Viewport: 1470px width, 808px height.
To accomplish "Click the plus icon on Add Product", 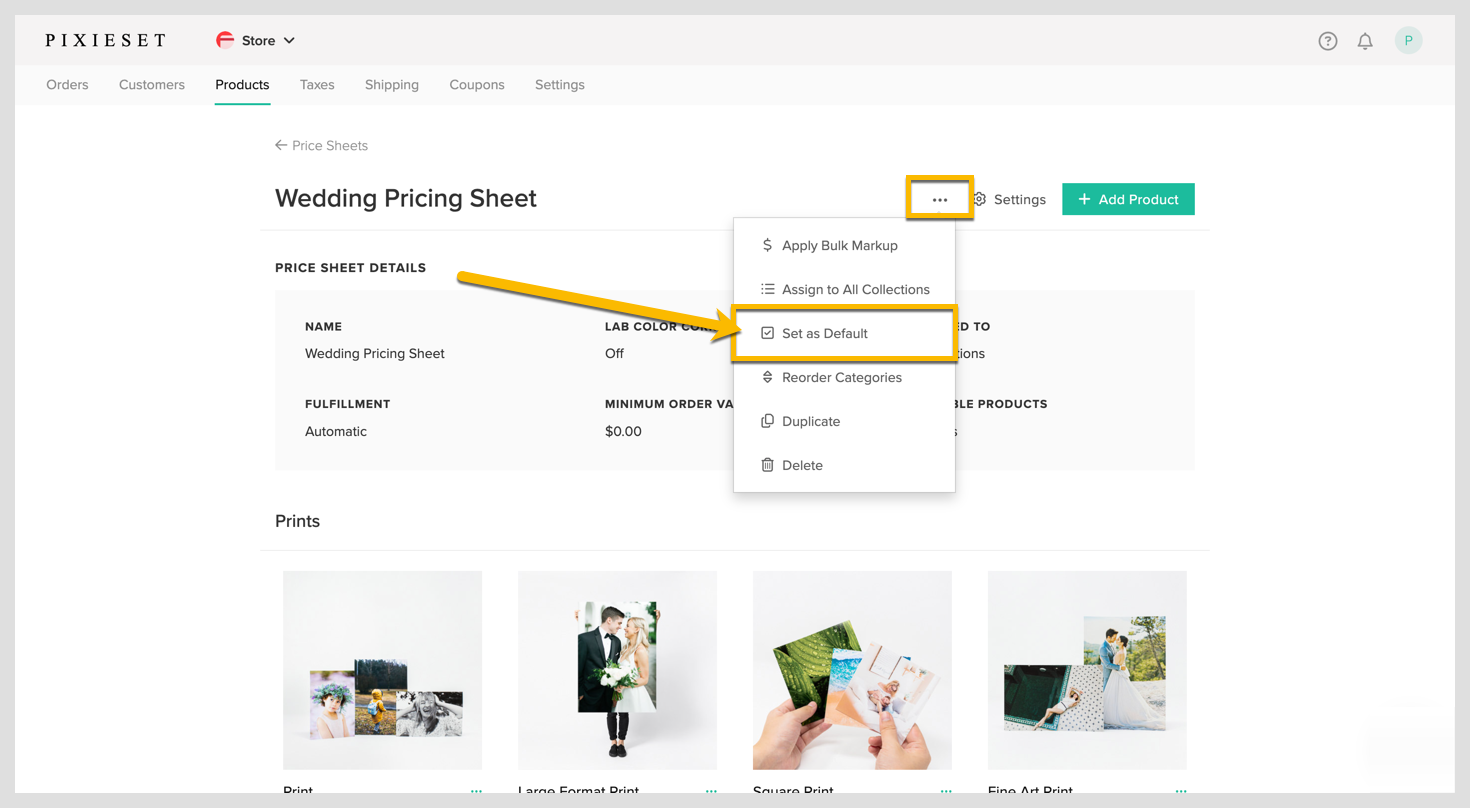I will click(1084, 199).
